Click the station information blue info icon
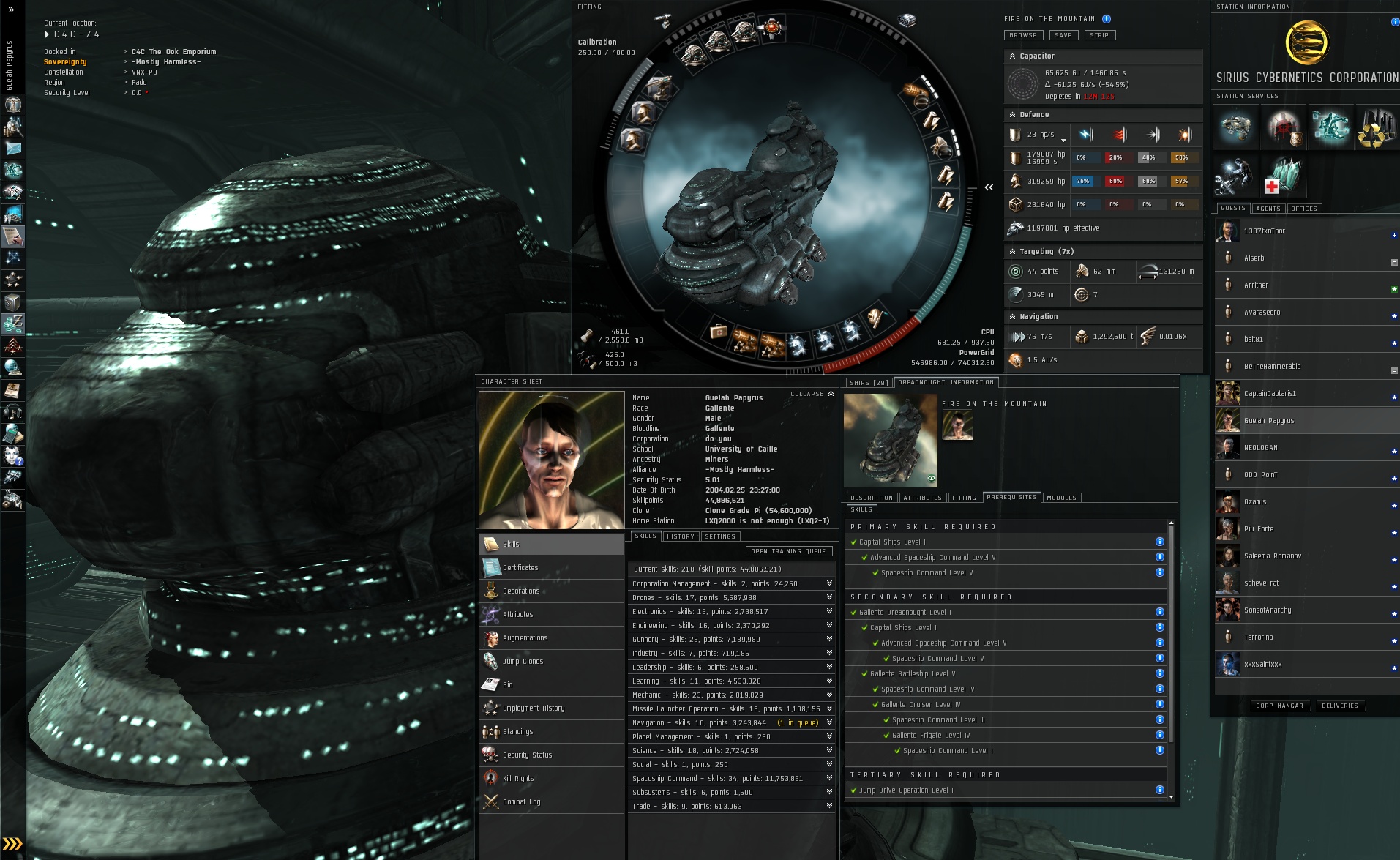 (x=1395, y=22)
